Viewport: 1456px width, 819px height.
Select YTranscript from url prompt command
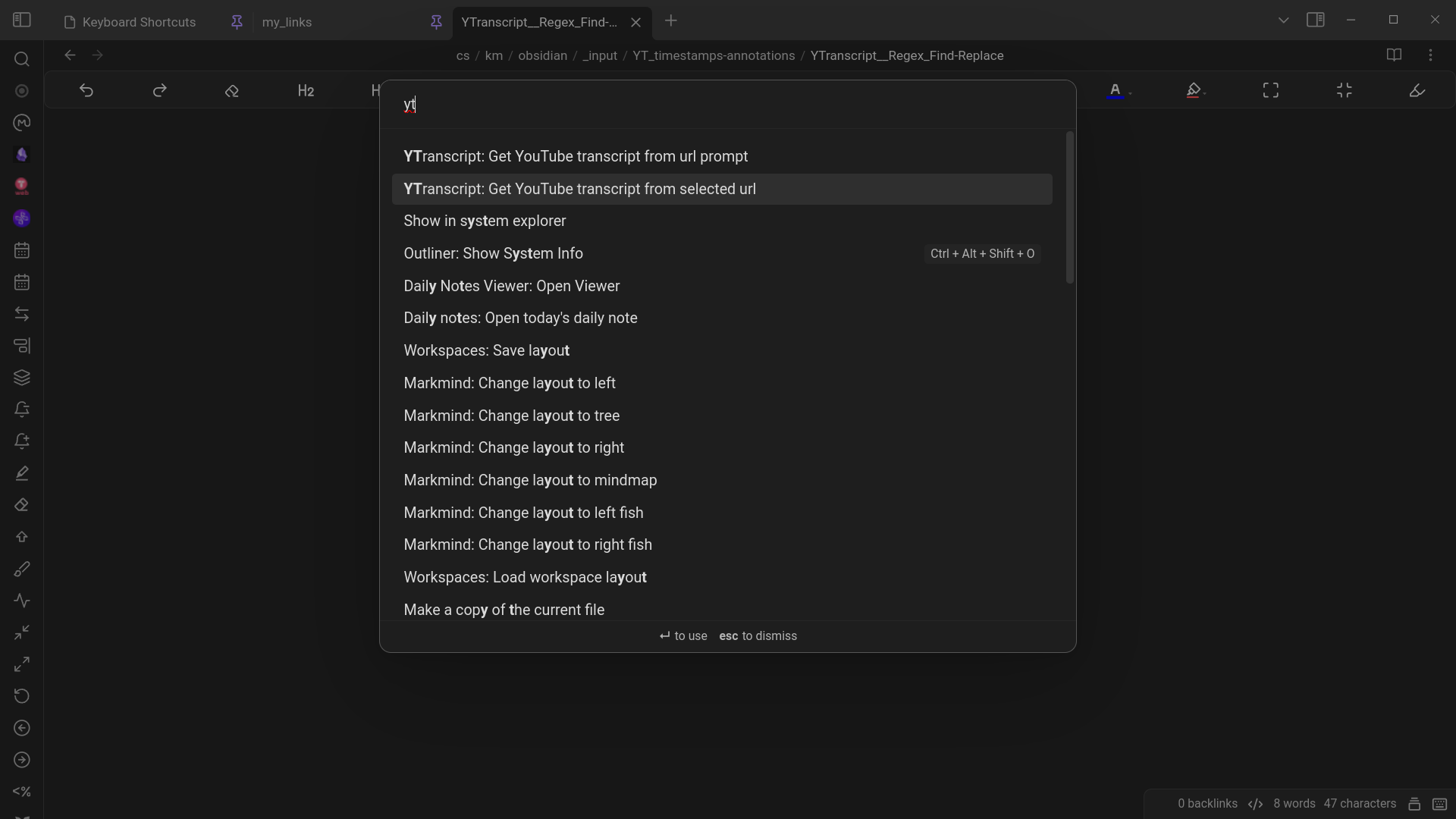[576, 156]
